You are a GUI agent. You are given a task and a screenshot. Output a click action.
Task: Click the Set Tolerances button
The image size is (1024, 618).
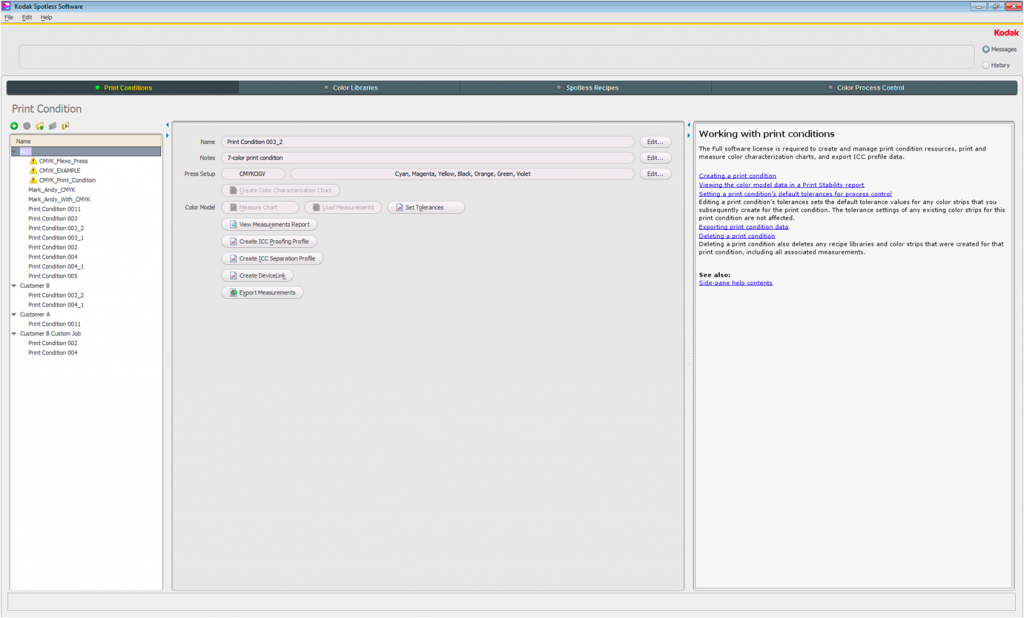[x=426, y=208]
